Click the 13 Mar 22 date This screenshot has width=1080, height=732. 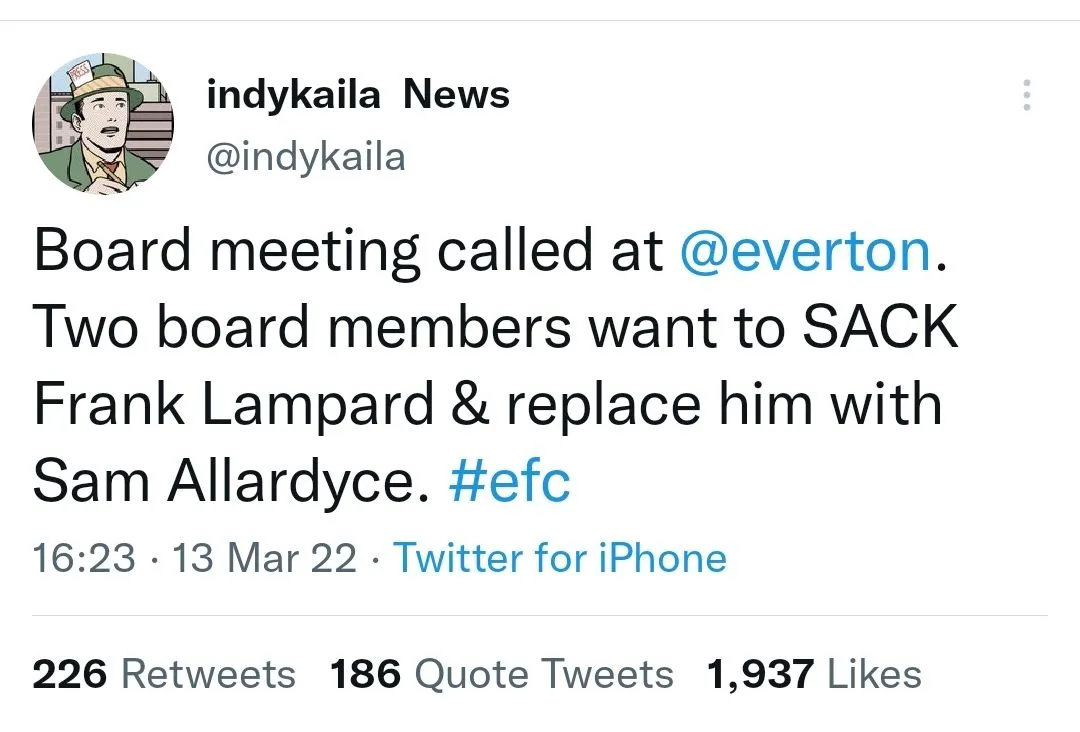[264, 558]
